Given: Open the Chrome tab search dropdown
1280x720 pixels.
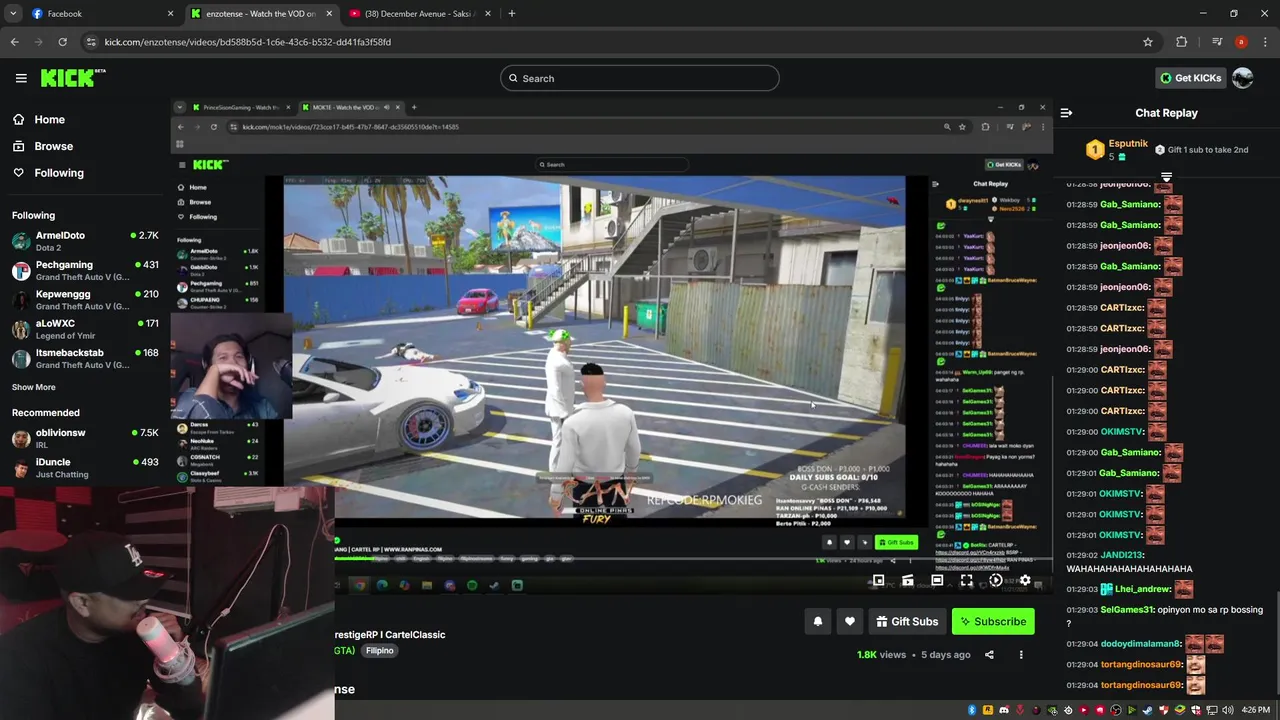Looking at the screenshot, I should [x=13, y=13].
